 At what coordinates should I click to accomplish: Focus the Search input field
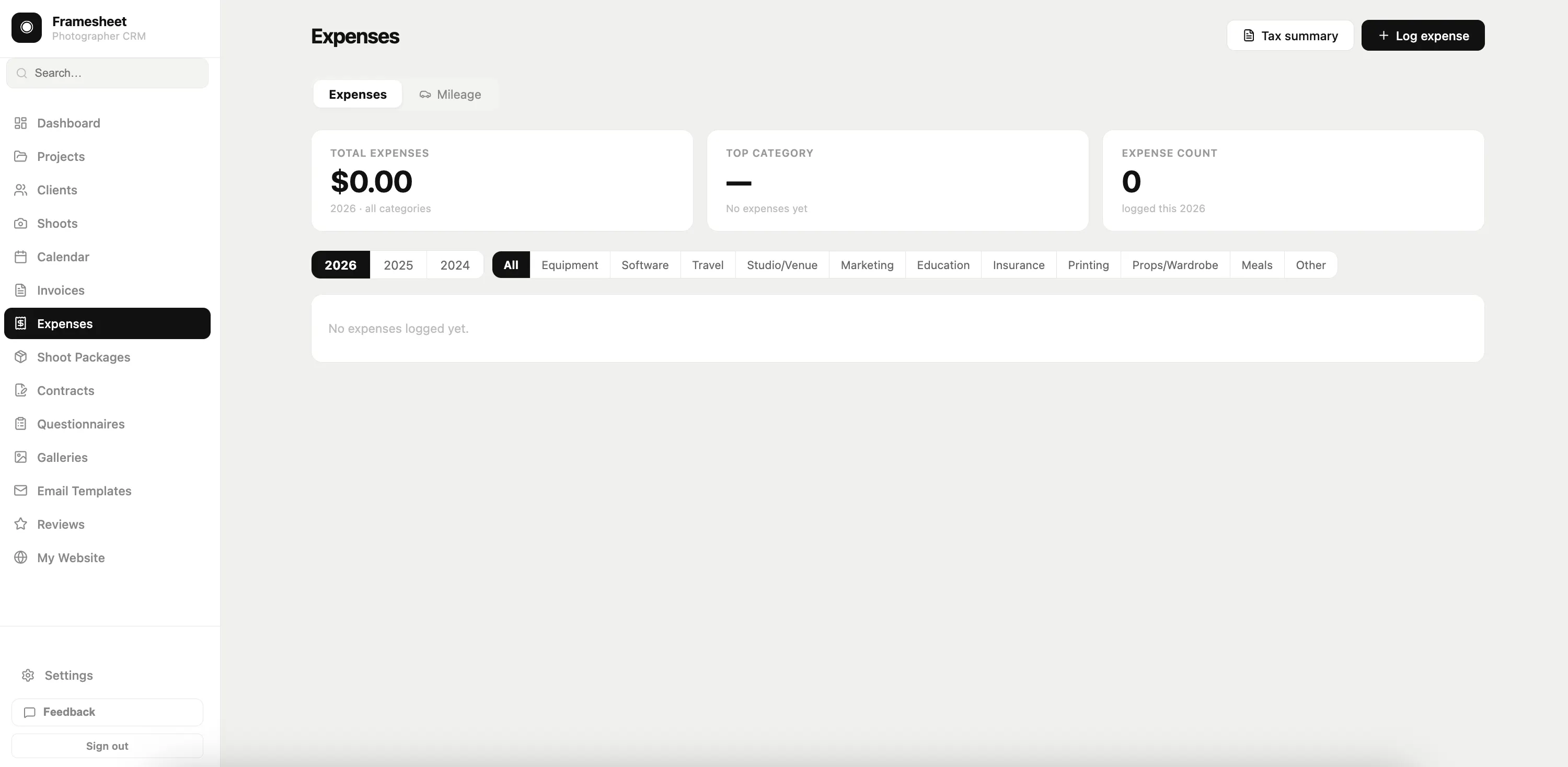[107, 73]
